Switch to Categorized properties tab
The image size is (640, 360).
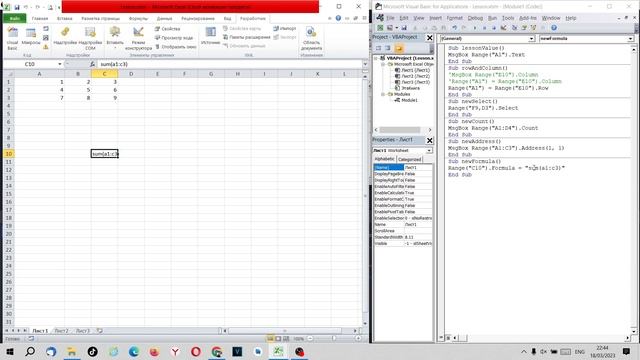click(409, 160)
